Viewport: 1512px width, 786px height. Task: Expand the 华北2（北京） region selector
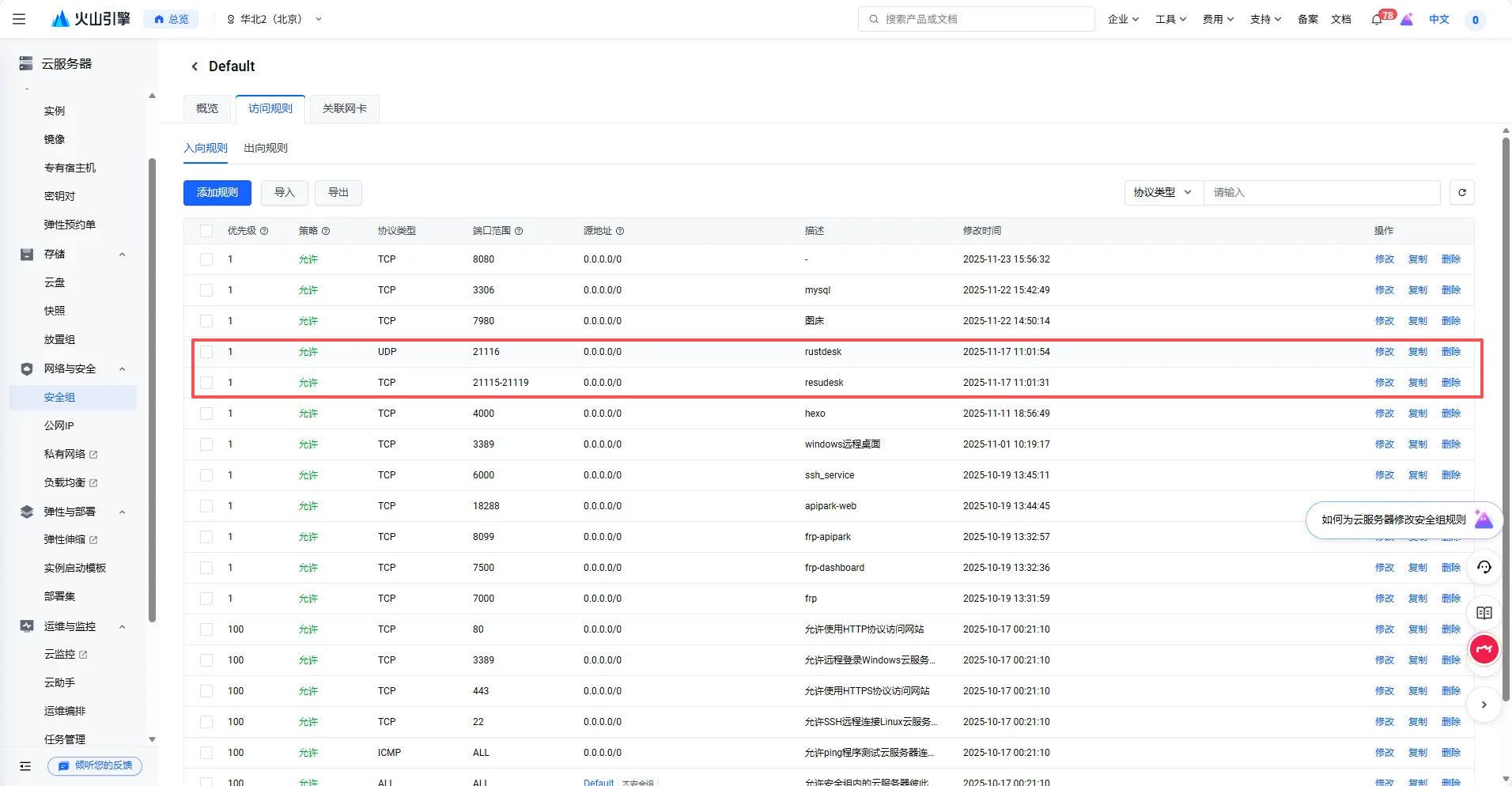274,19
